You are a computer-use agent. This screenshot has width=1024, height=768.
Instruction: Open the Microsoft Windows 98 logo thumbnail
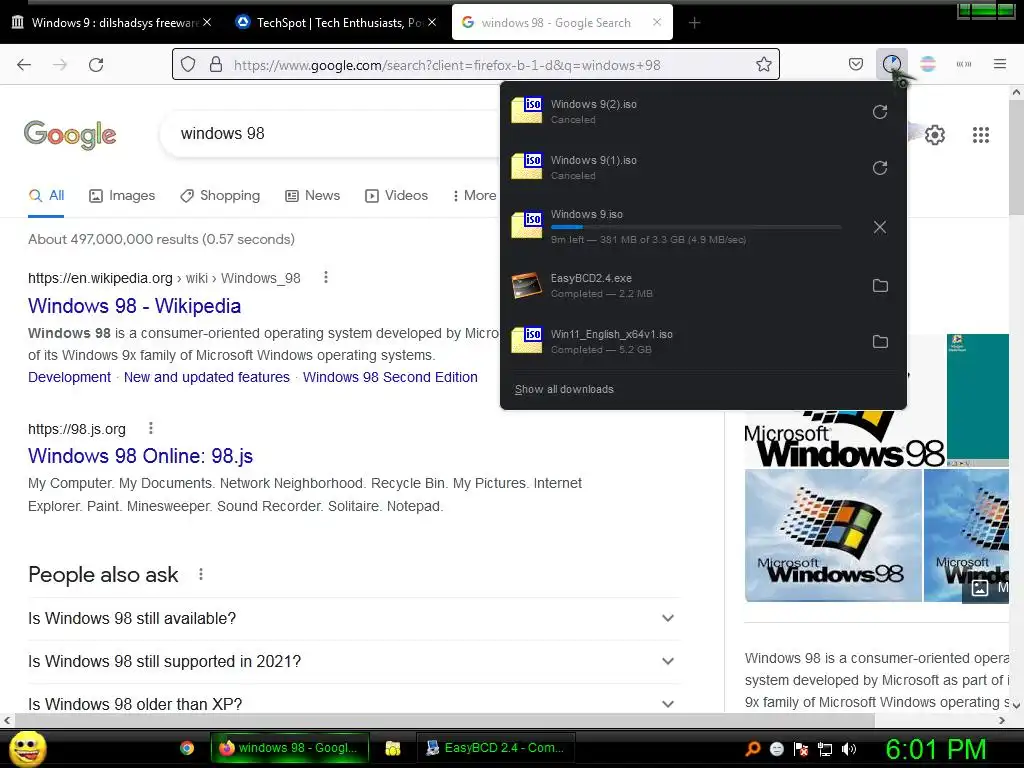coord(833,536)
